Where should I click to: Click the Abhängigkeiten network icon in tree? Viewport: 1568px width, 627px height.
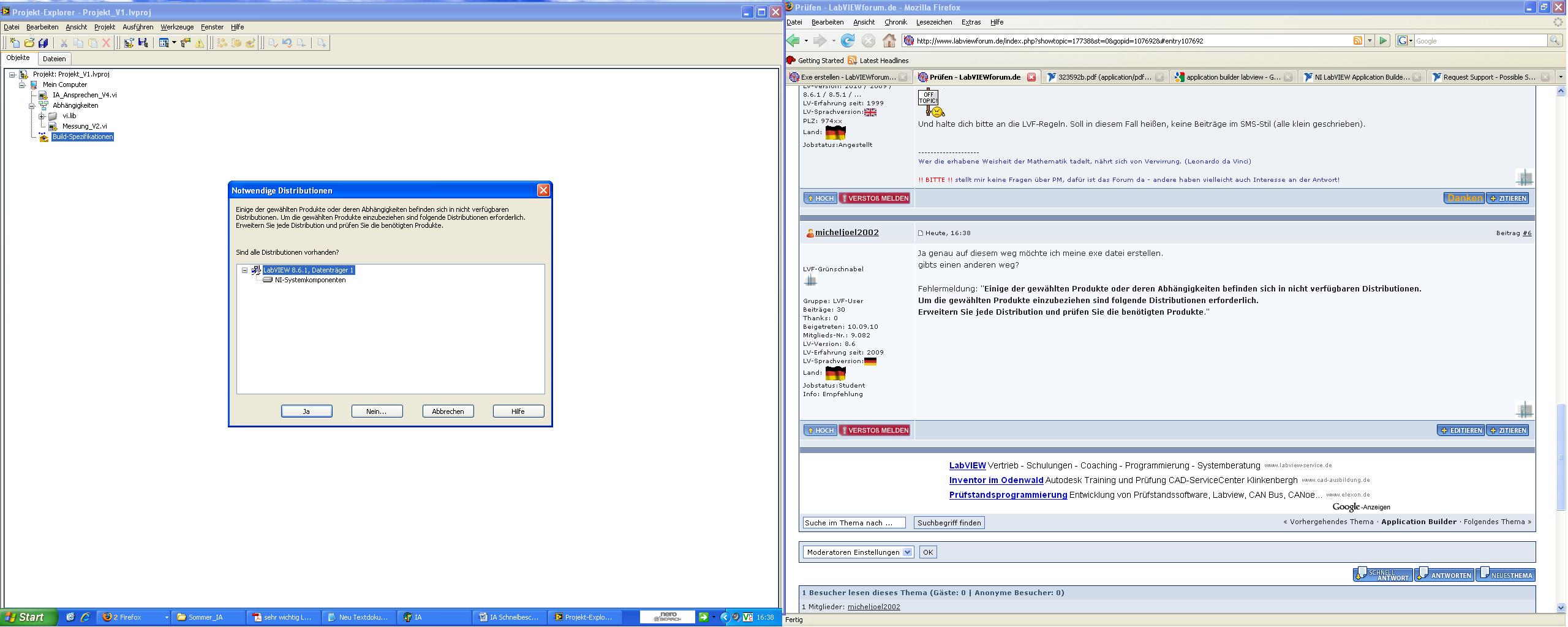pos(43,105)
